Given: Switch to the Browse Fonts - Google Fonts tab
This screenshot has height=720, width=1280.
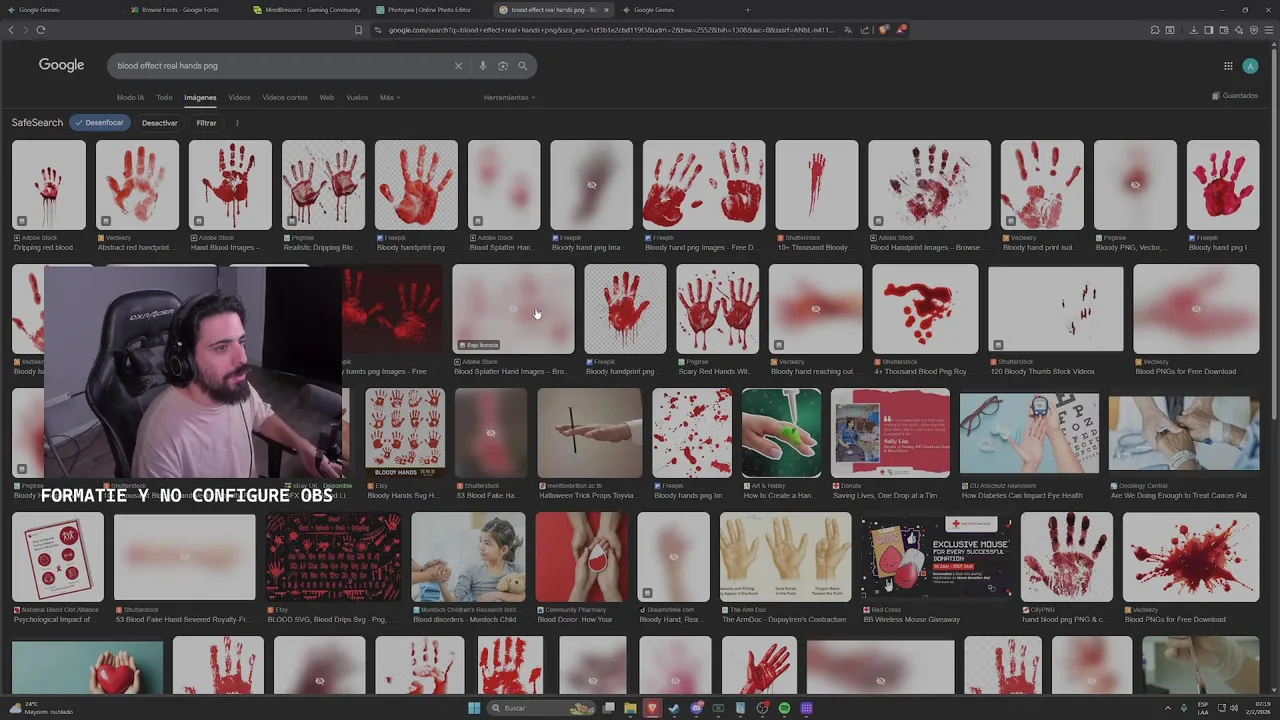Looking at the screenshot, I should (x=180, y=10).
